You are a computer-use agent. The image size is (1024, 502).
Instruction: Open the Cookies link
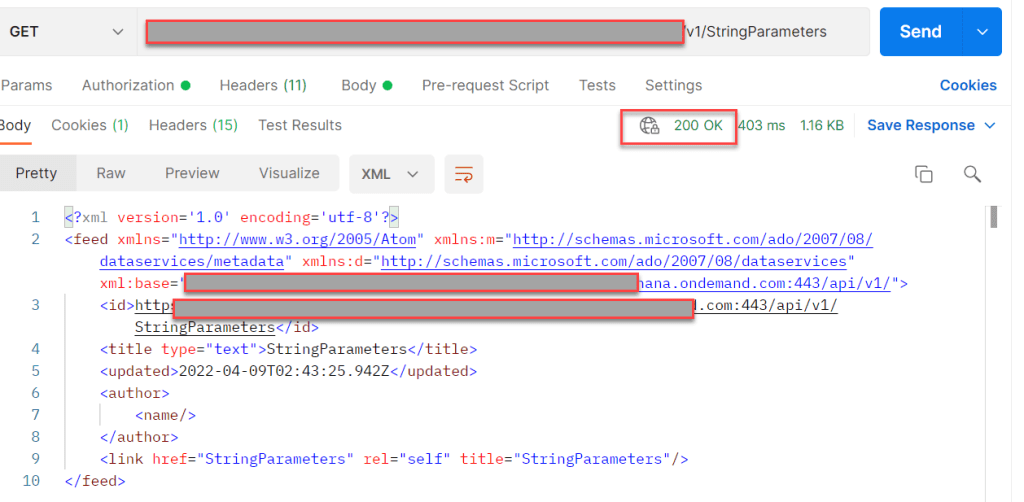point(967,85)
